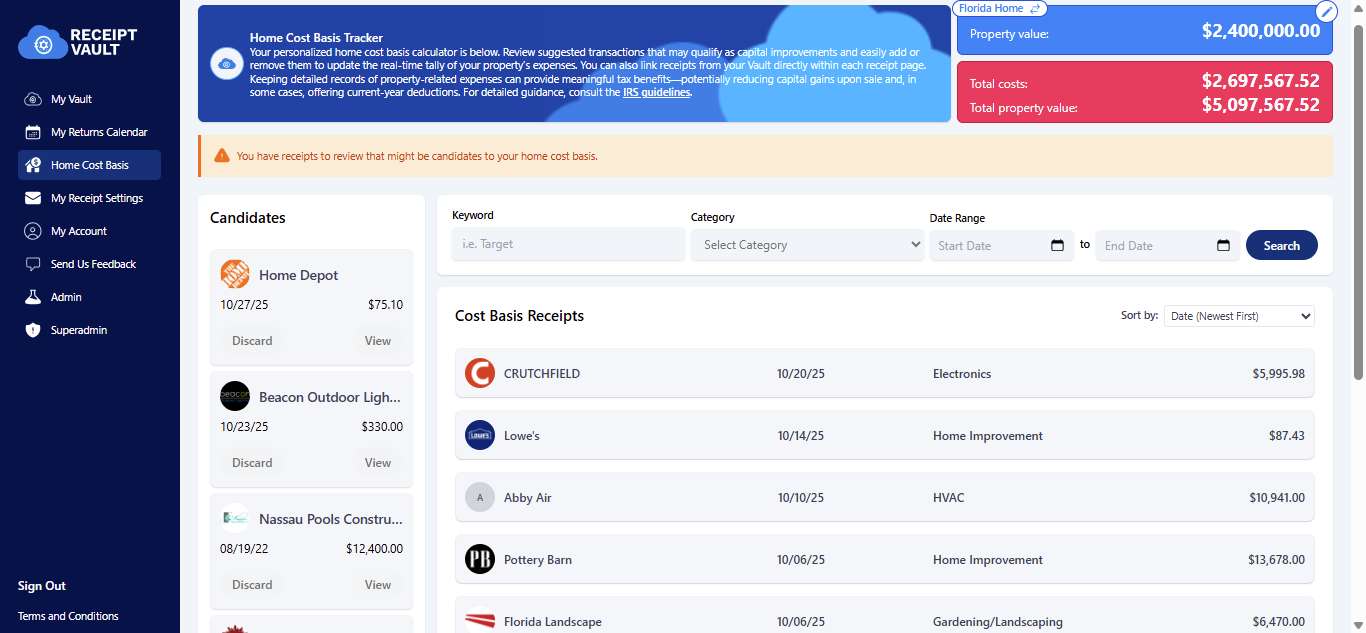
Task: View the Beacon Outdoor Lighting receipt
Action: [x=378, y=463]
